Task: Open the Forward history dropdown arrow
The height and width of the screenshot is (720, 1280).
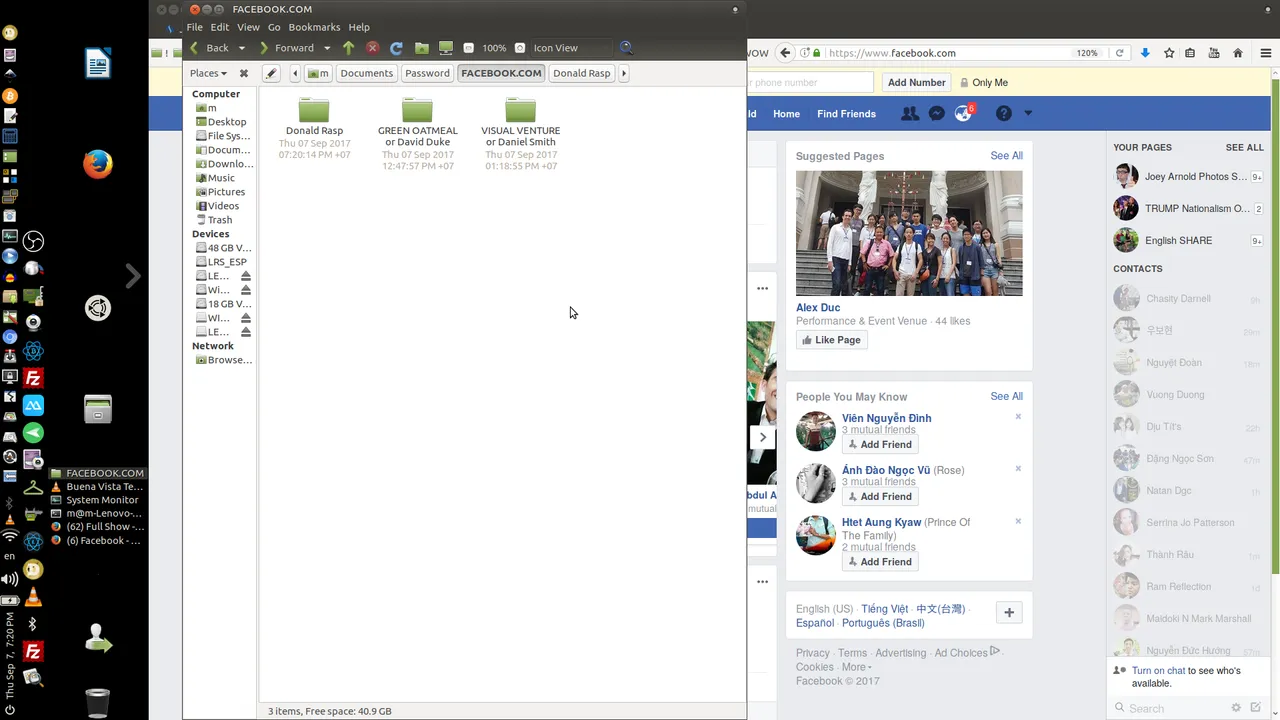Action: (326, 48)
